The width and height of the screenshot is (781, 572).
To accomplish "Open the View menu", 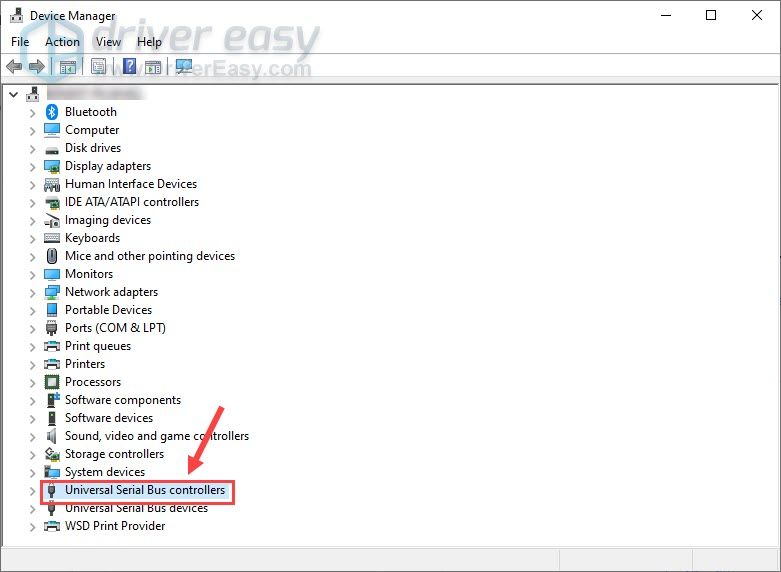I will coord(108,42).
